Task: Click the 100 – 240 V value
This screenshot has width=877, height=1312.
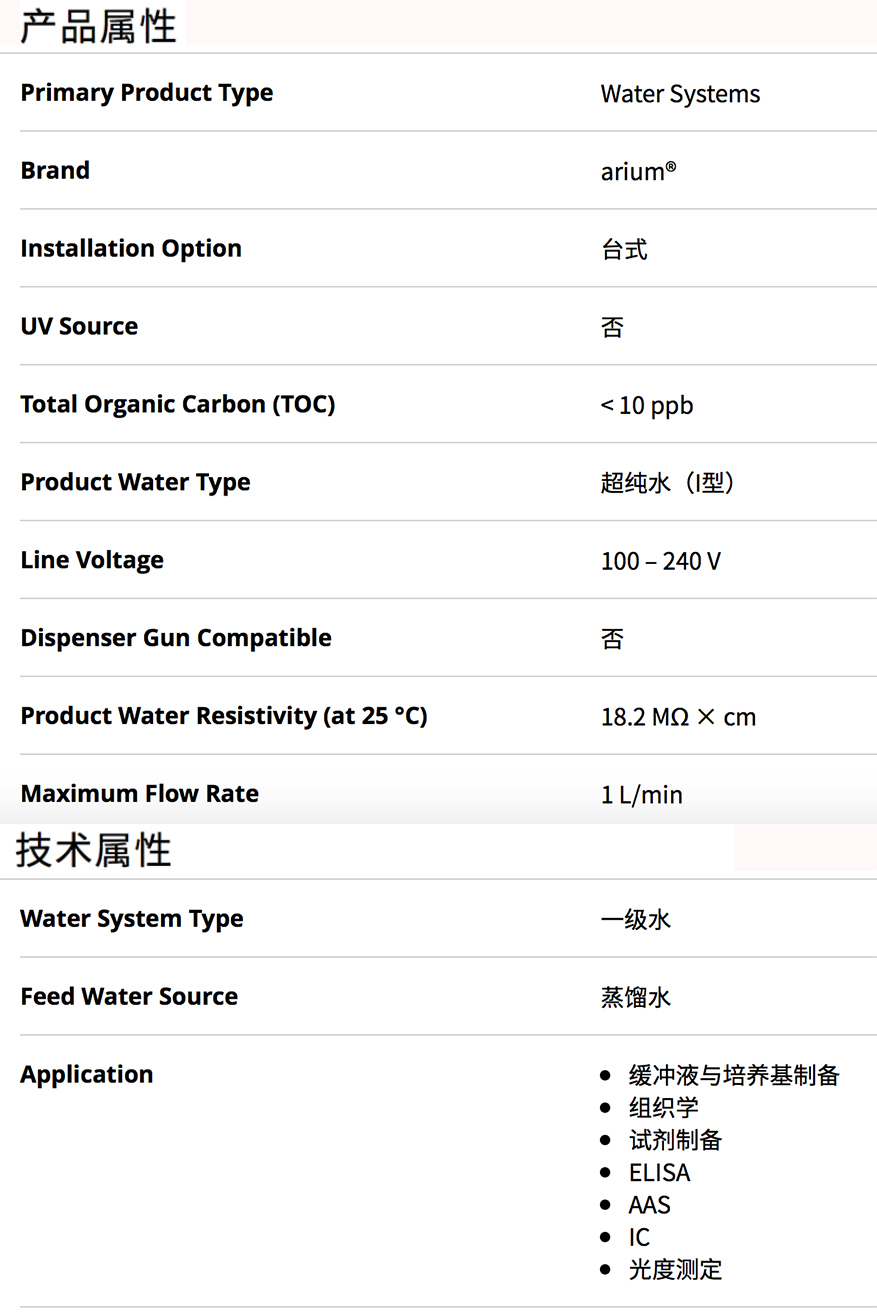Action: [x=660, y=562]
